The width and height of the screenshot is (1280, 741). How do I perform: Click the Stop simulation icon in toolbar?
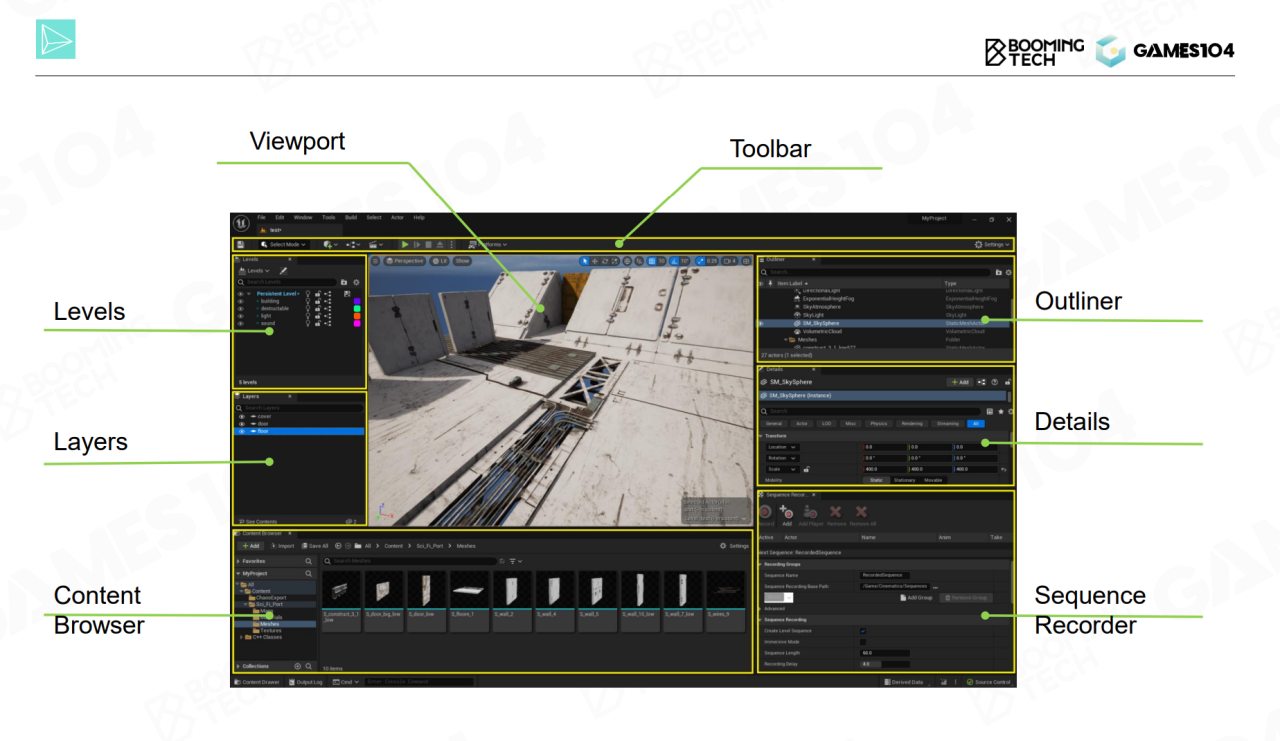click(428, 244)
